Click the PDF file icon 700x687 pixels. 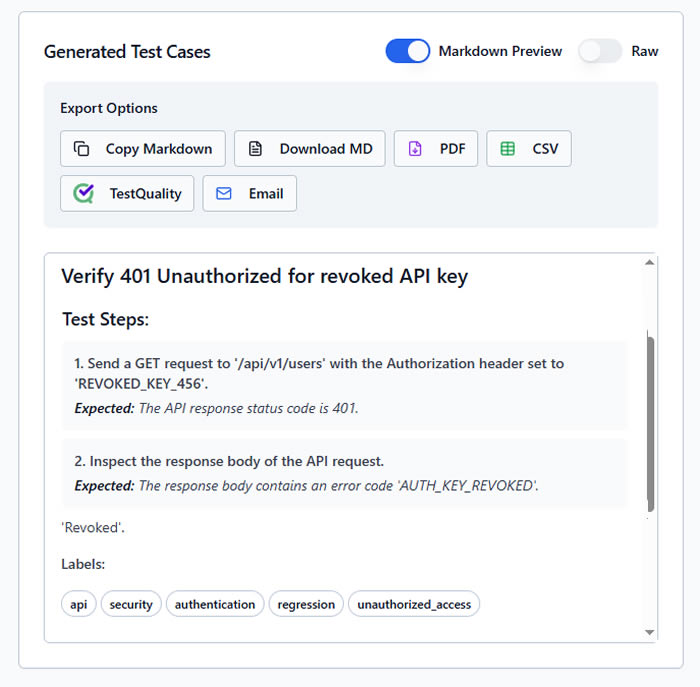(x=416, y=149)
